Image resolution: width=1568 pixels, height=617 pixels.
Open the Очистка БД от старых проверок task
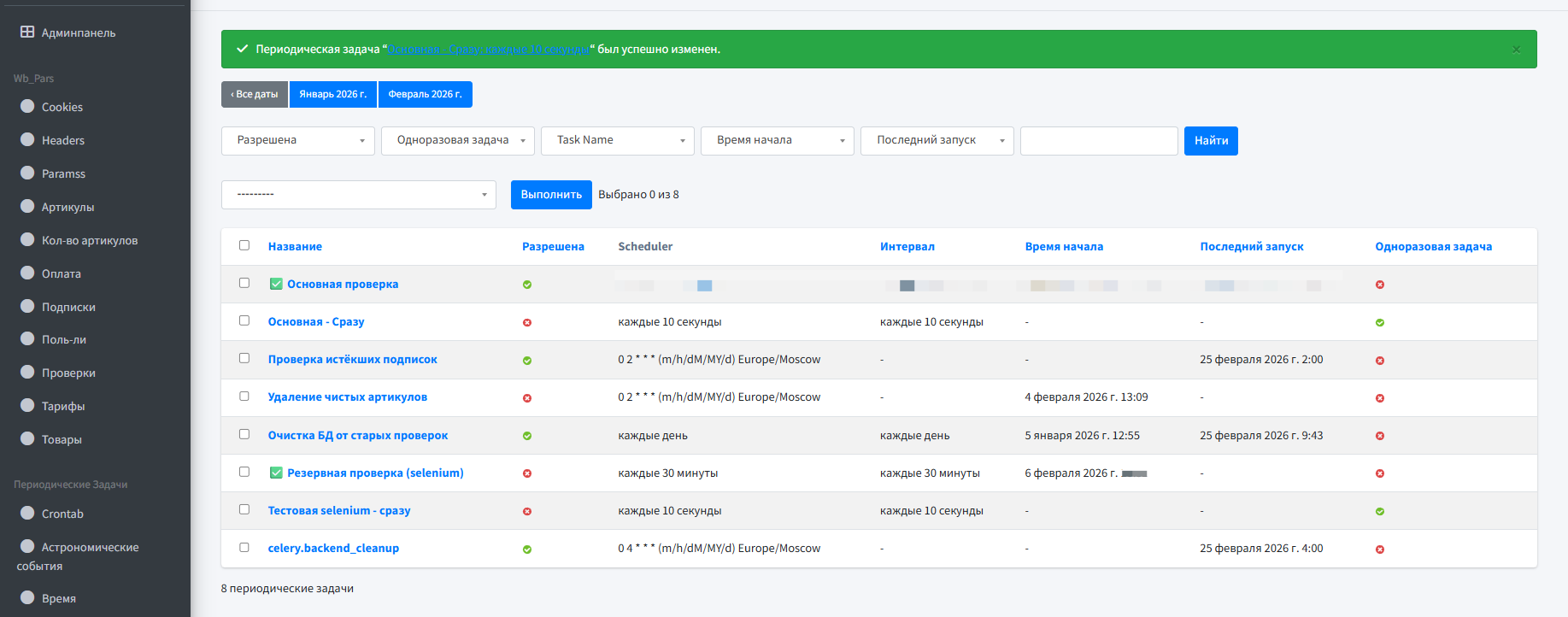click(357, 435)
